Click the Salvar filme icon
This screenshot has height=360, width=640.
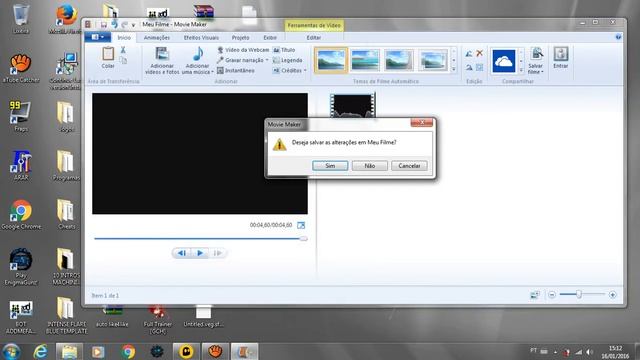[x=536, y=54]
